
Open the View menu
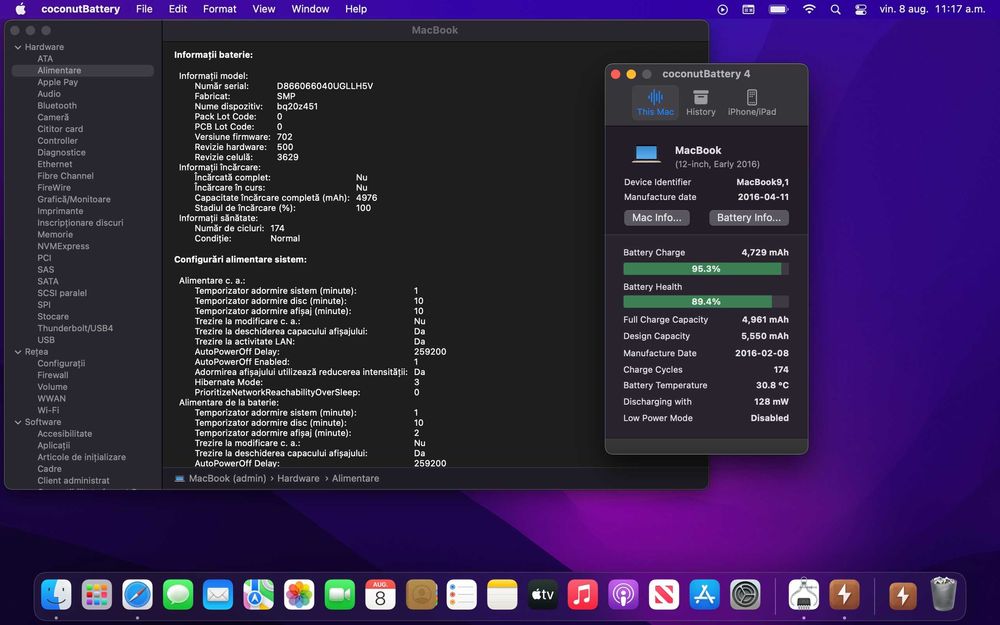point(263,9)
